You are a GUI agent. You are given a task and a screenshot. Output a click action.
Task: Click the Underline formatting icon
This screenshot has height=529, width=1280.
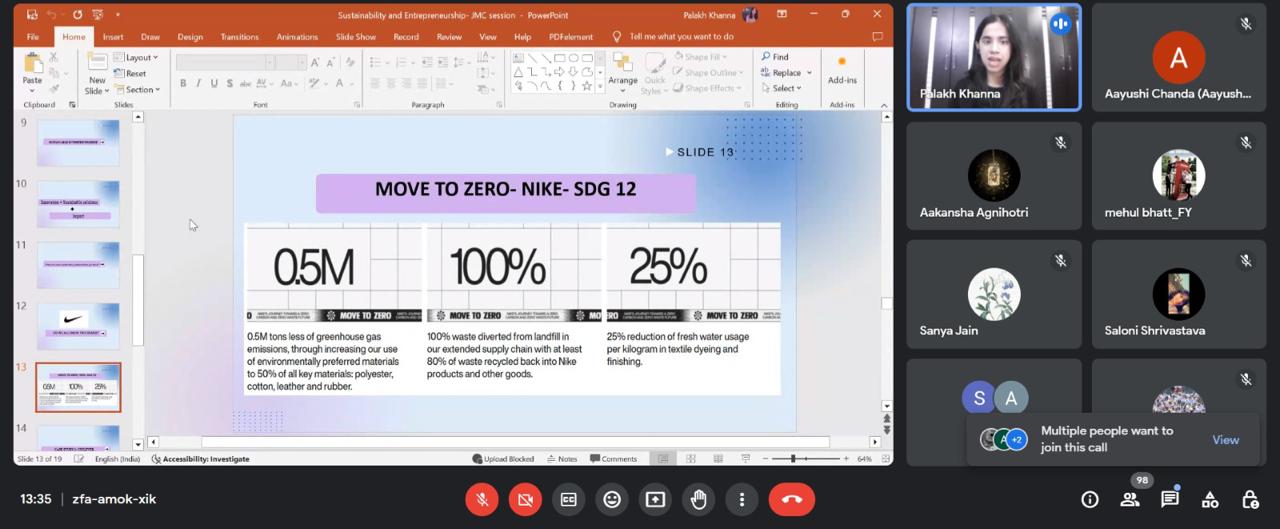tap(214, 84)
